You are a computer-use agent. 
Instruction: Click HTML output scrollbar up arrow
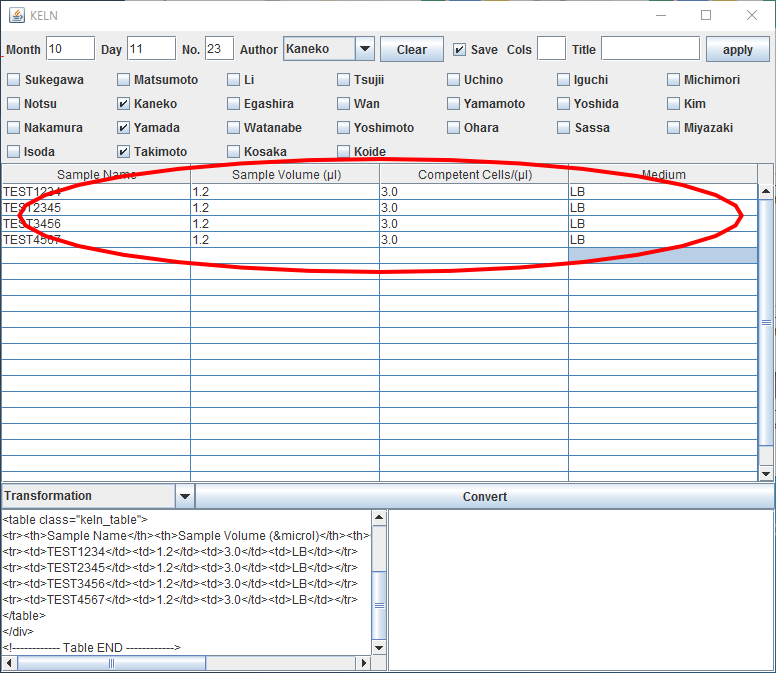(379, 518)
